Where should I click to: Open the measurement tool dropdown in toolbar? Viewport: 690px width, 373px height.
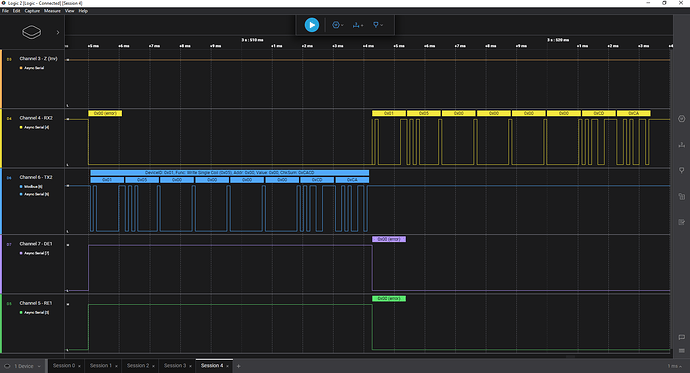pyautogui.click(x=358, y=25)
